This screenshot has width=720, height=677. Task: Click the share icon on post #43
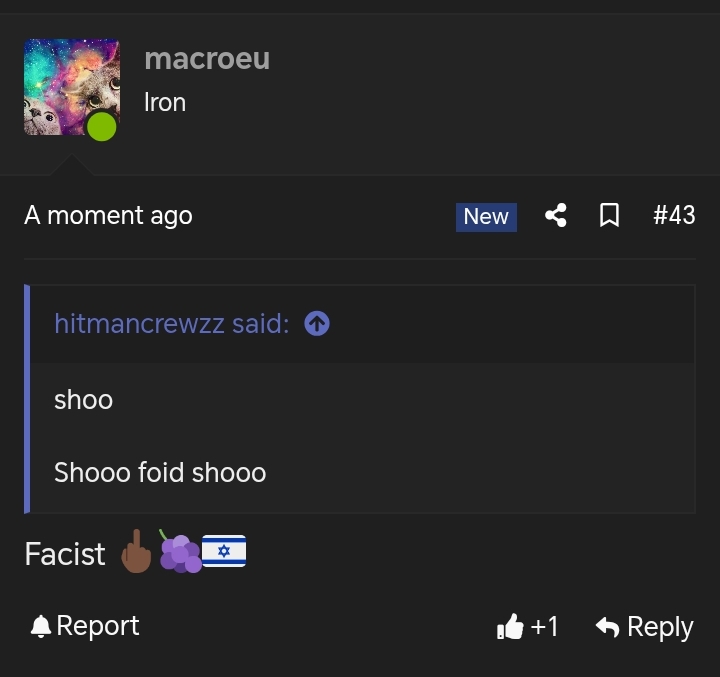pyautogui.click(x=556, y=215)
